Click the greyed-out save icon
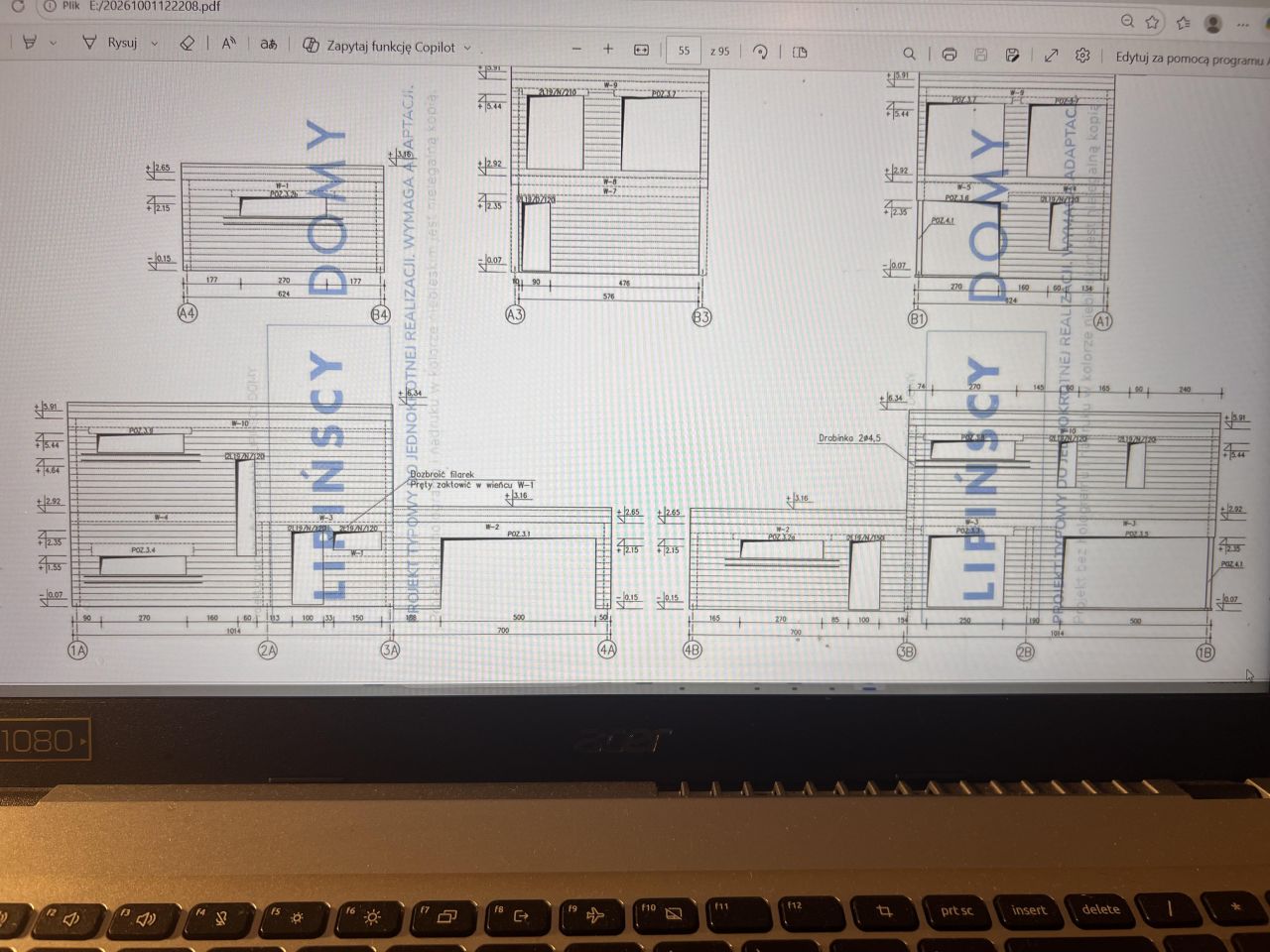This screenshot has height=952, width=1270. (x=980, y=55)
